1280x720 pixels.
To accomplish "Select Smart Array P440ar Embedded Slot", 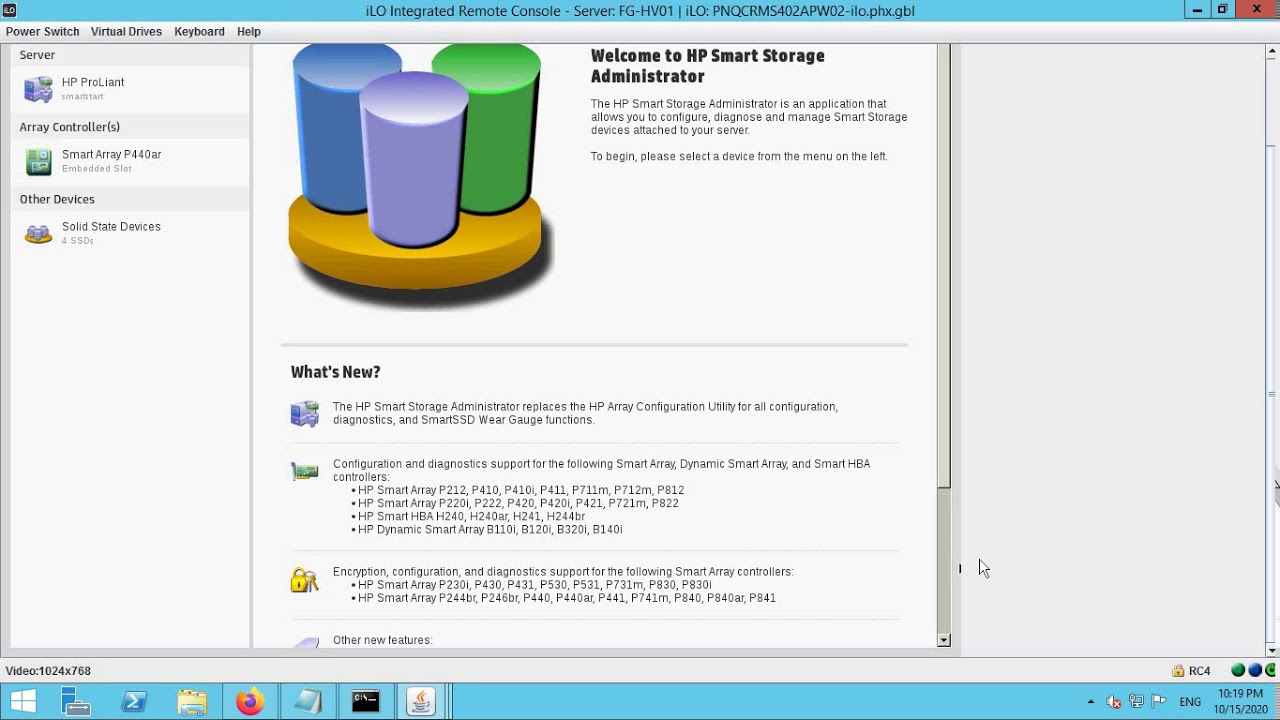I will 130,161.
